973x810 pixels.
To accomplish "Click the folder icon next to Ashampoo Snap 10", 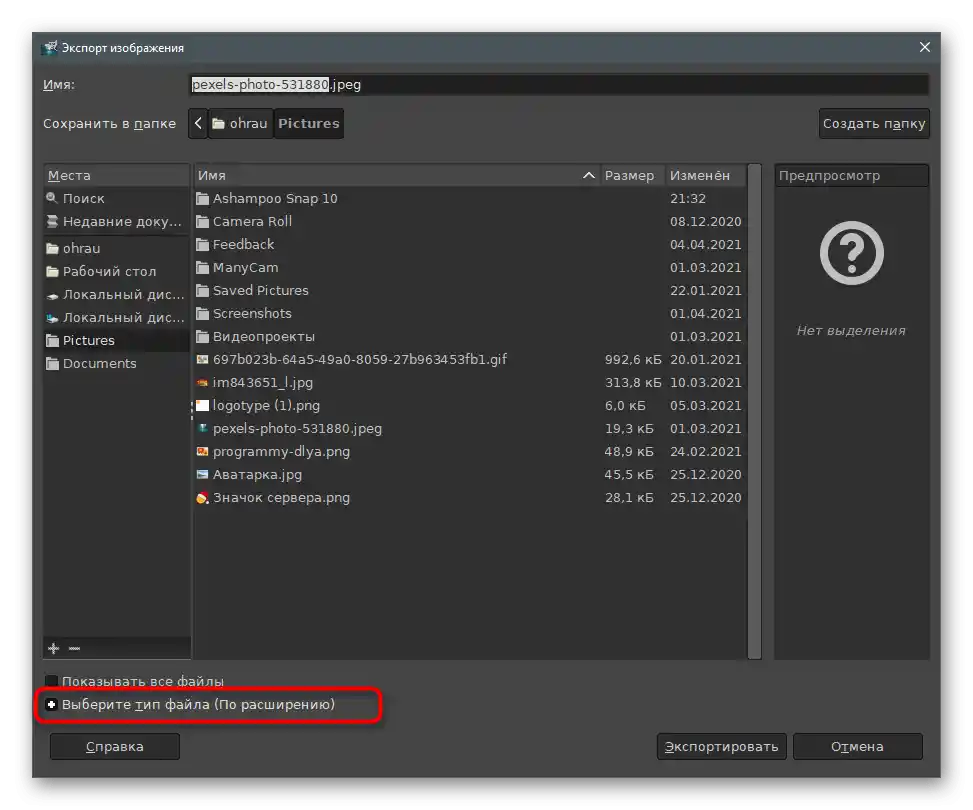I will point(202,199).
